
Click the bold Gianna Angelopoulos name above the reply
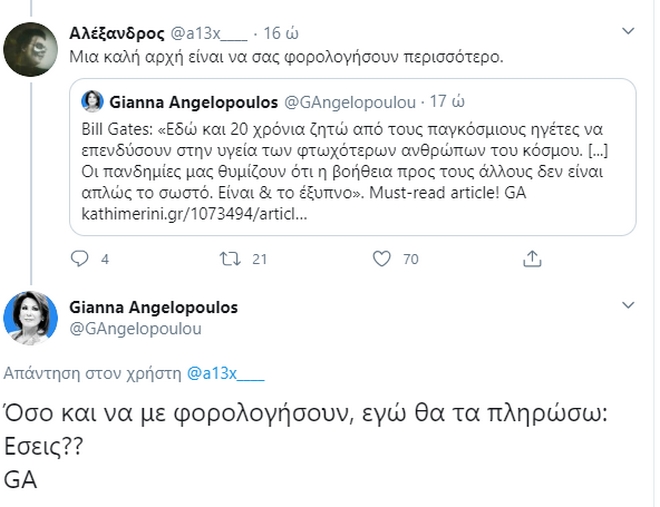point(152,306)
